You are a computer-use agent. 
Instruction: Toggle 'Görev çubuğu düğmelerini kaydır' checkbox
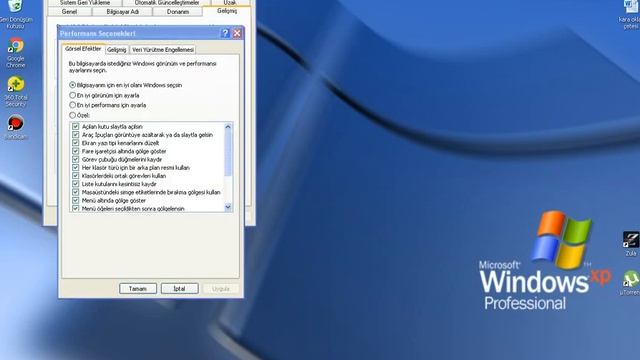[76, 159]
